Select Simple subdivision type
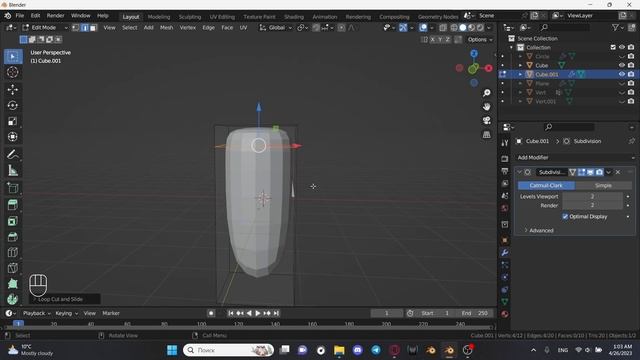The width and height of the screenshot is (640, 360). pyautogui.click(x=603, y=185)
